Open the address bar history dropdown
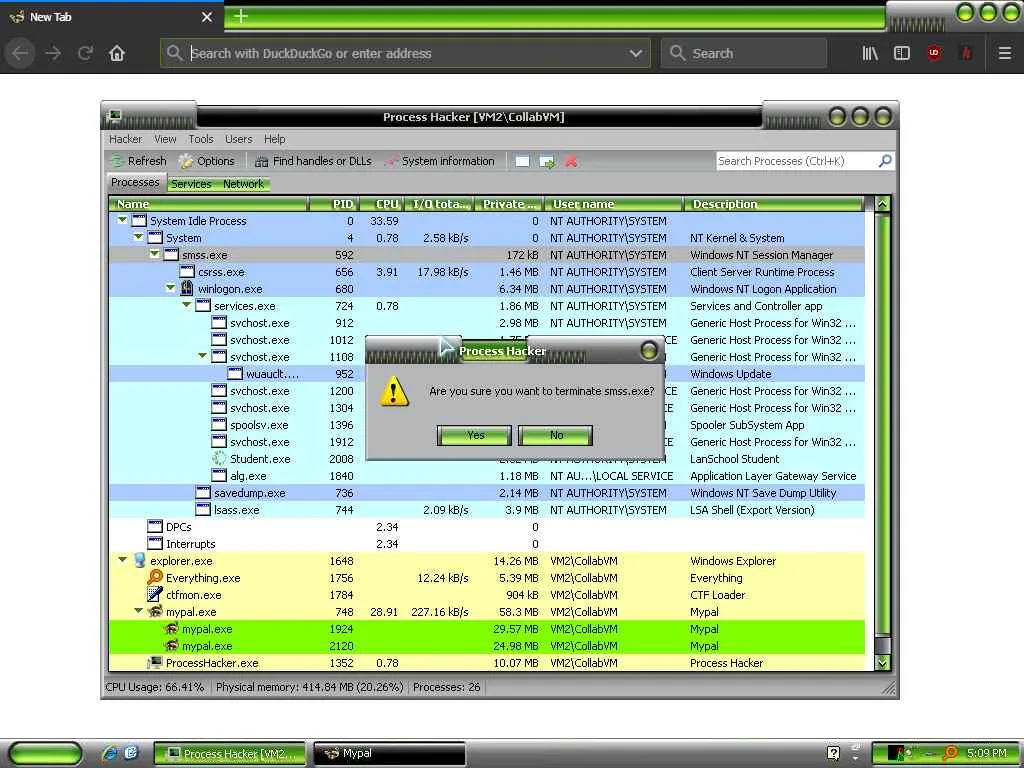 [635, 53]
